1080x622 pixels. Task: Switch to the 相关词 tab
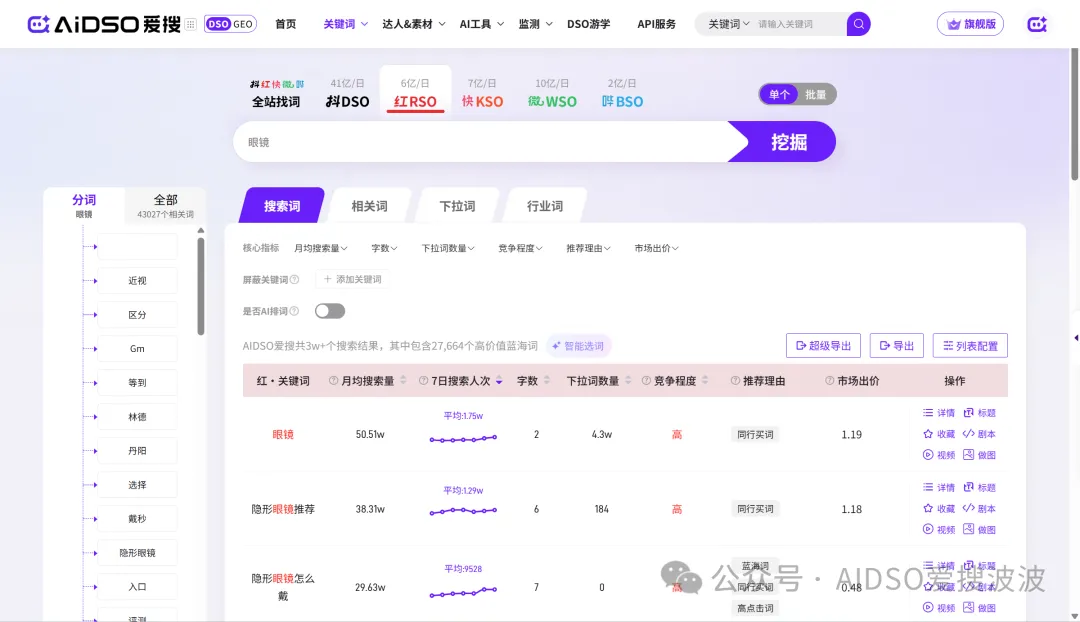[x=369, y=206]
